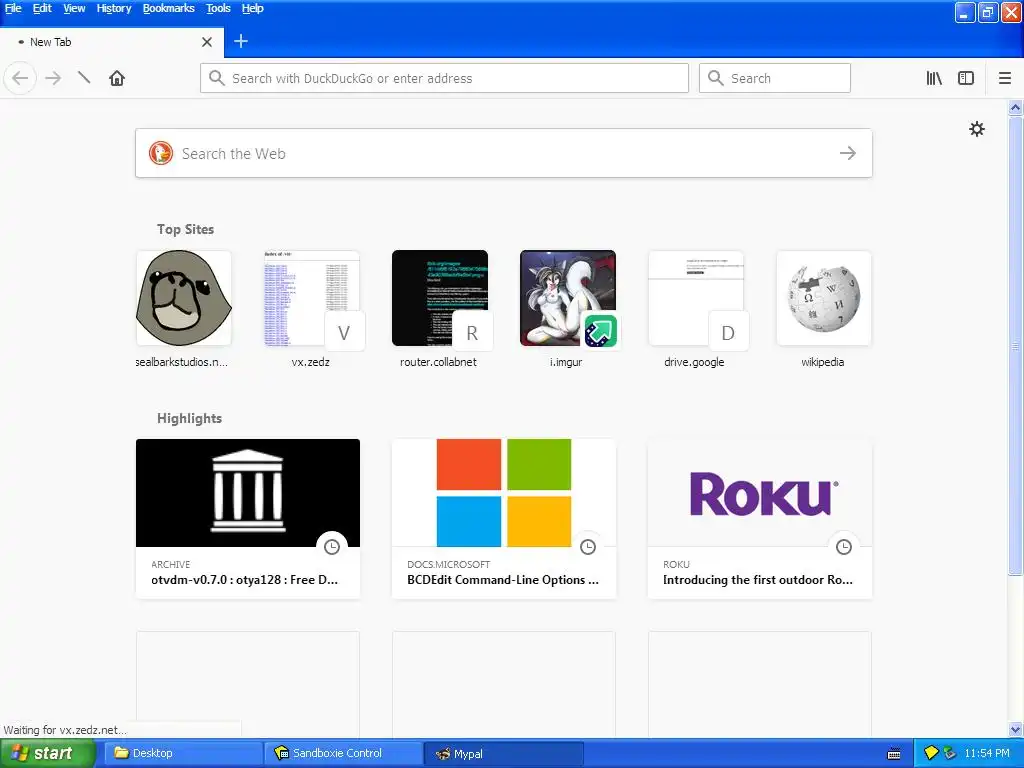The height and width of the screenshot is (768, 1024).
Task: Click the yellow Sandboxie tray icon
Action: (x=932, y=753)
